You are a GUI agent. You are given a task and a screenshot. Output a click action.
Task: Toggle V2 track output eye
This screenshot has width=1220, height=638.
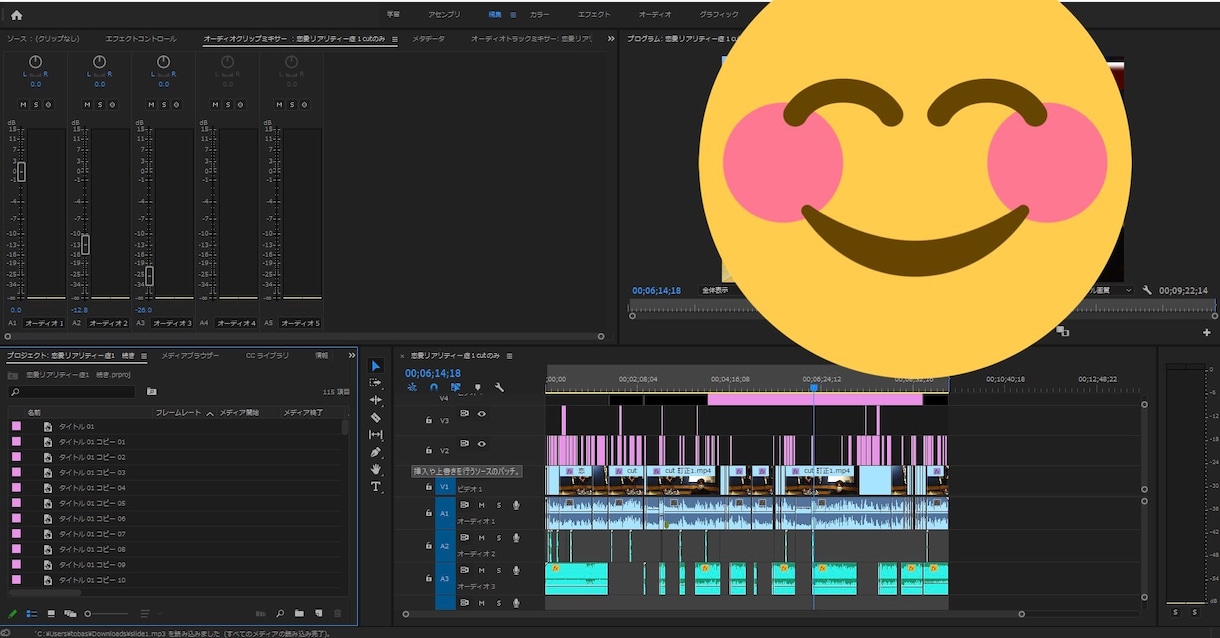coord(481,443)
